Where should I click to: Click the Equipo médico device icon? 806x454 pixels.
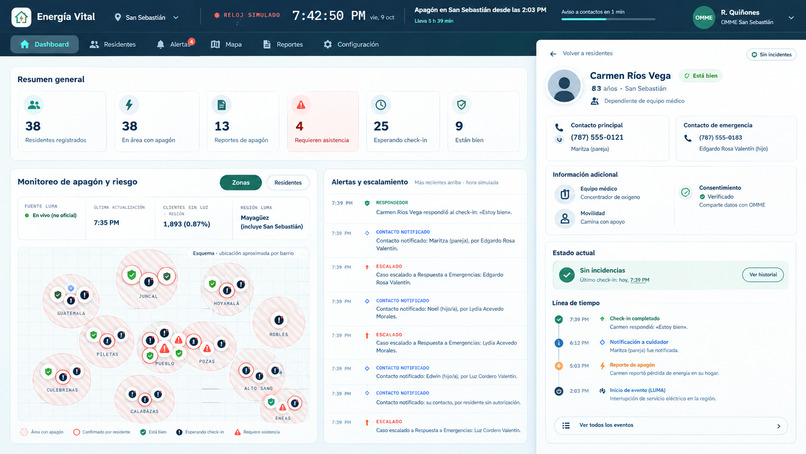pos(565,194)
